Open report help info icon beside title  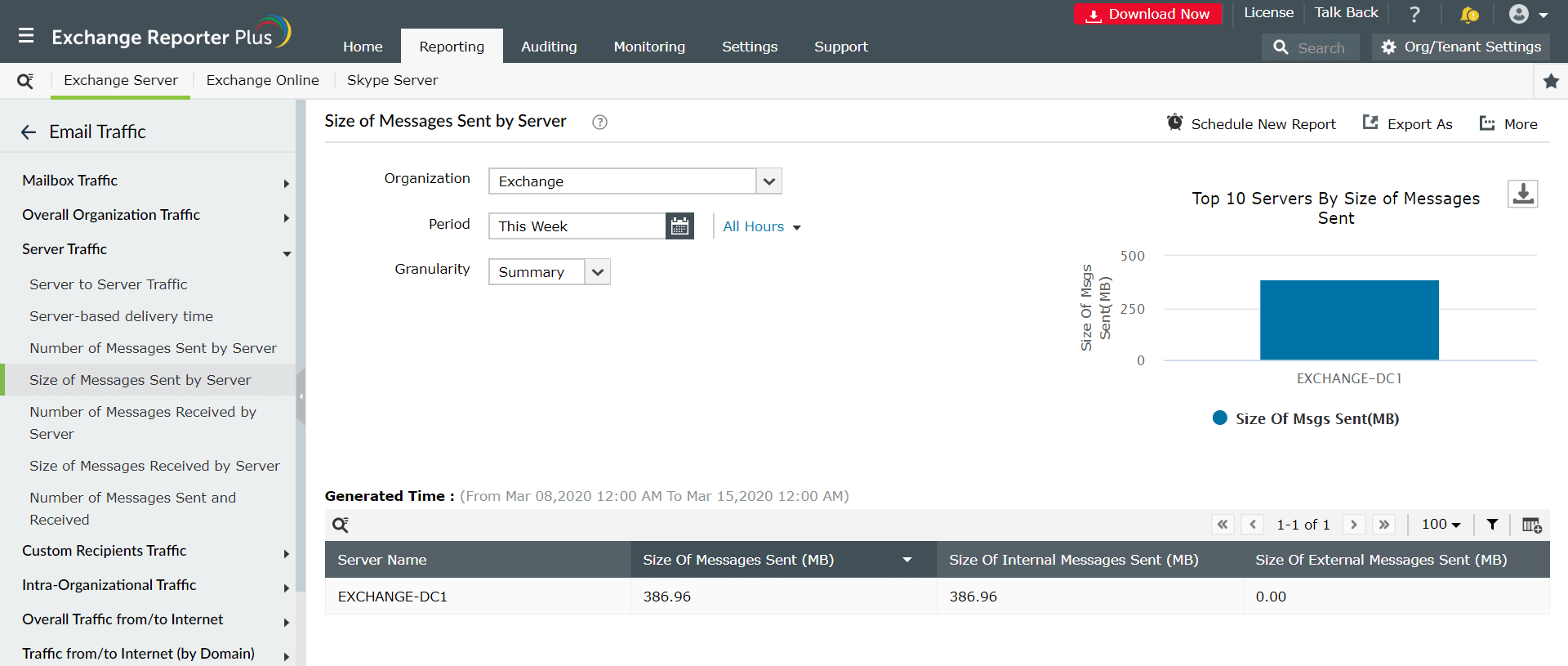click(x=599, y=123)
